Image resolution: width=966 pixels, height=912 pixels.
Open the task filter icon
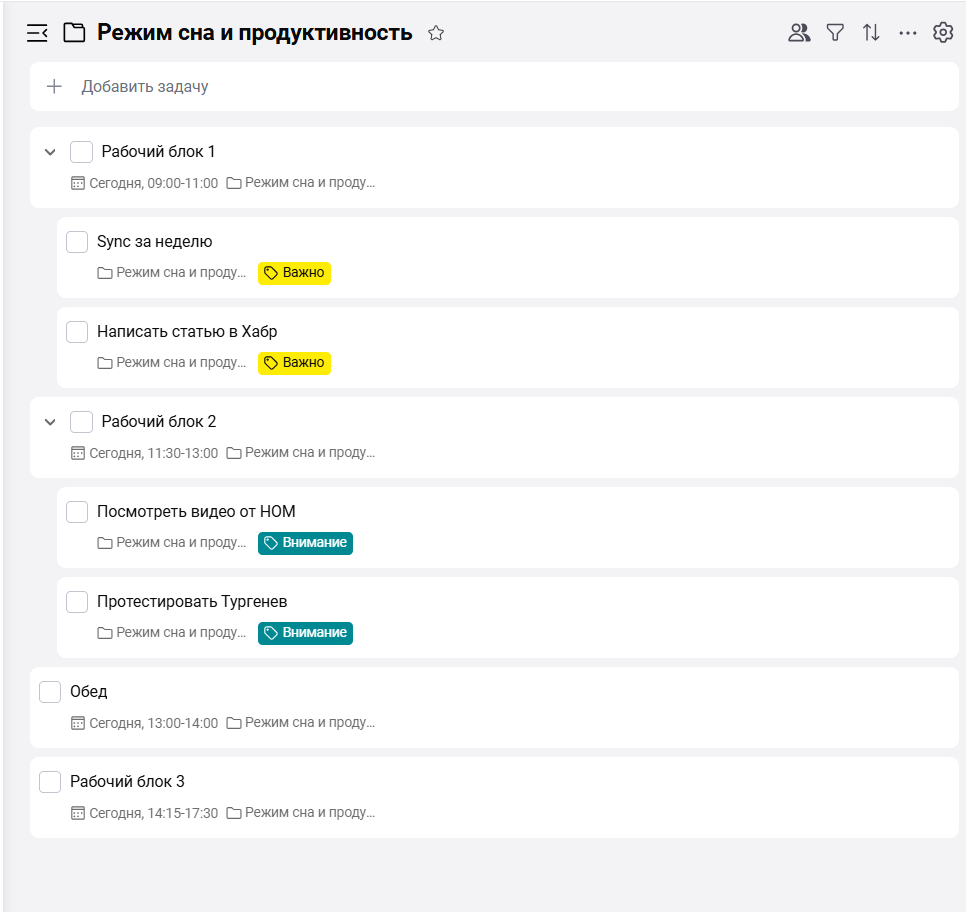835,33
